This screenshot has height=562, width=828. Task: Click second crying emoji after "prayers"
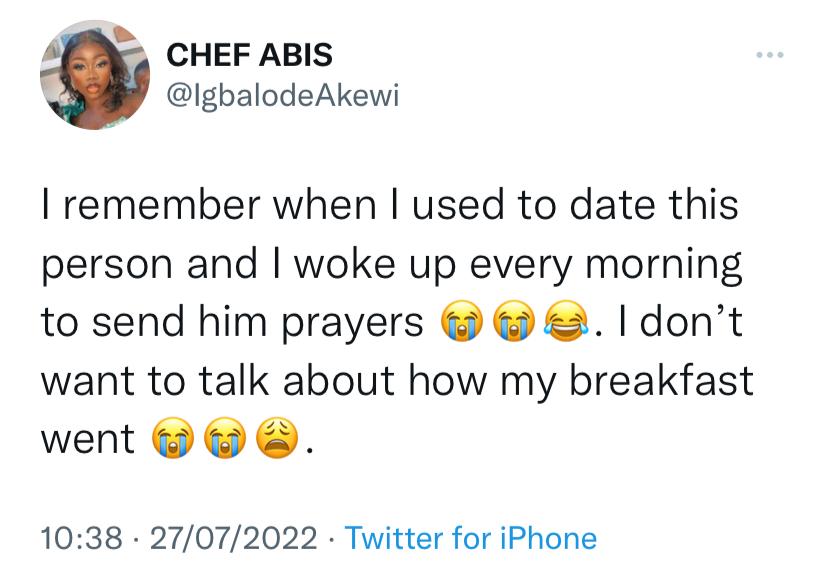(x=514, y=321)
